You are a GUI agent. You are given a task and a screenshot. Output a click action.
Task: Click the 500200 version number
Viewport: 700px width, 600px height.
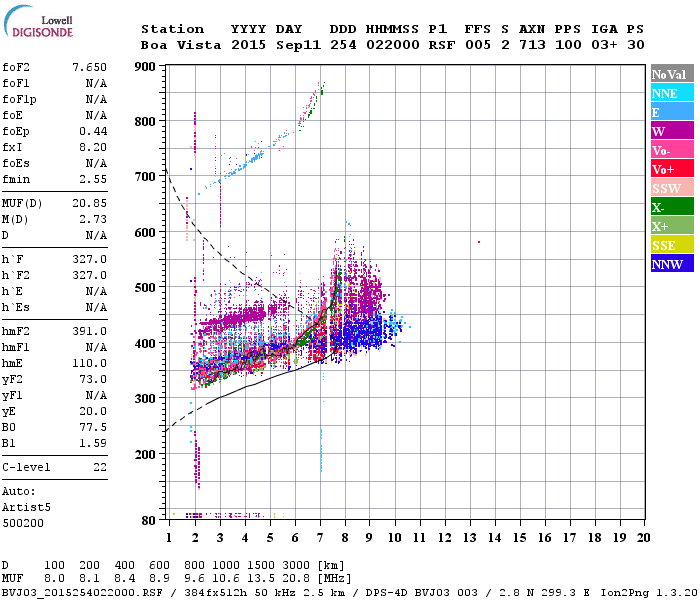tap(23, 523)
